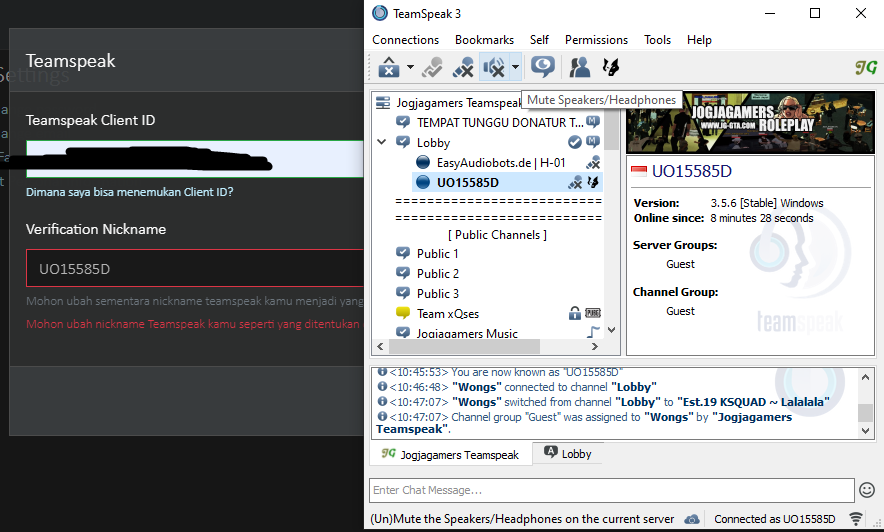Image resolution: width=884 pixels, height=532 pixels.
Task: Click the moderated badge on TEMPAT TUNGGU DONATUR
Action: 593,121
